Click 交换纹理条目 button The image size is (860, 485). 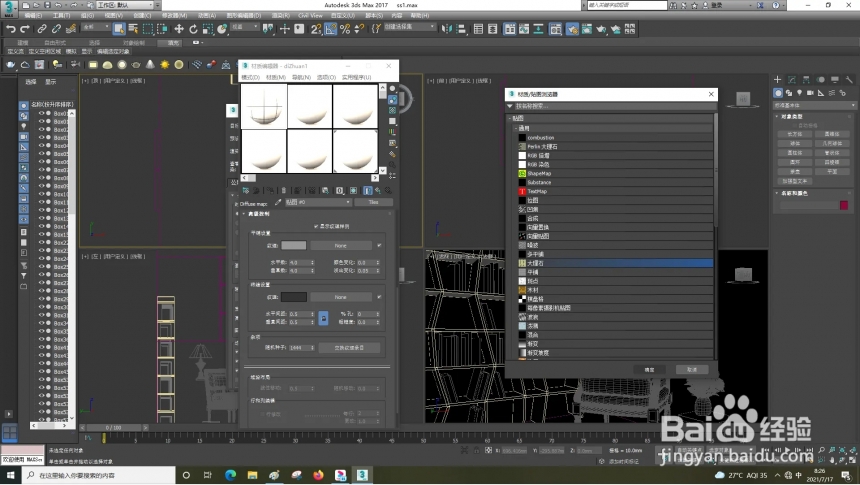pos(349,348)
